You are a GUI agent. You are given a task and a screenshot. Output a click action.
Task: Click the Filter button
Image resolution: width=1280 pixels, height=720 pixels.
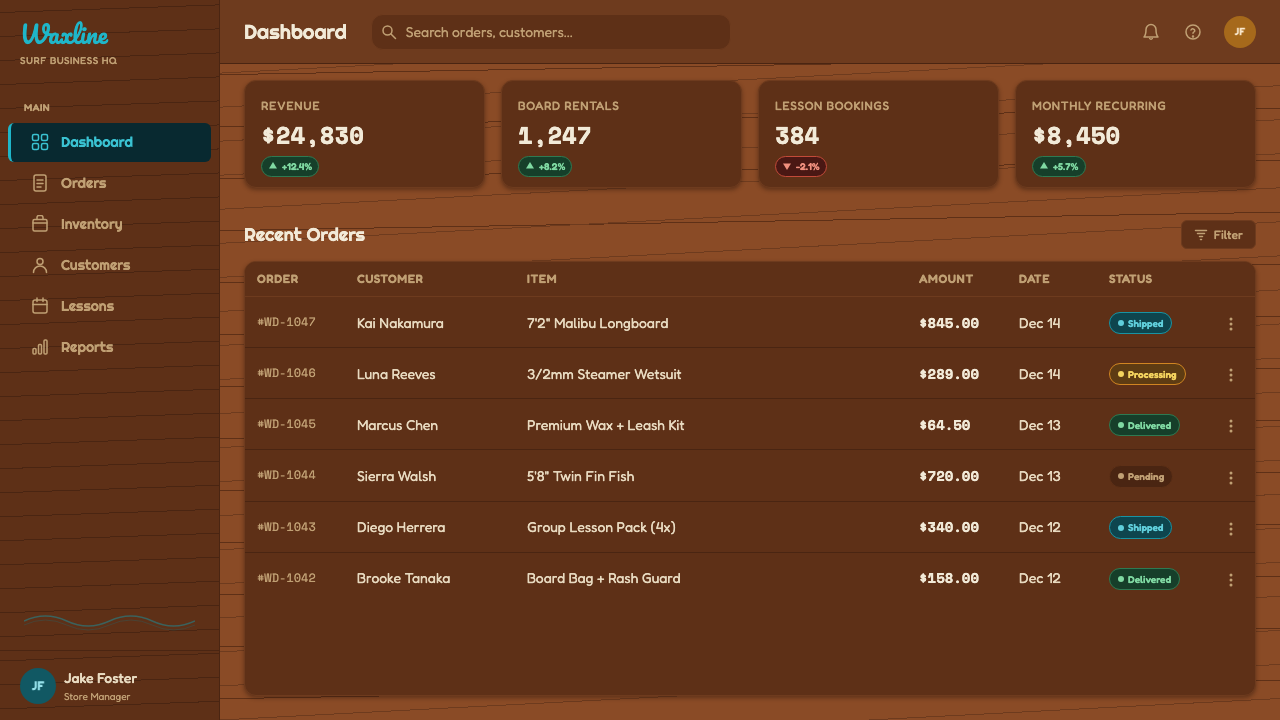(1218, 235)
